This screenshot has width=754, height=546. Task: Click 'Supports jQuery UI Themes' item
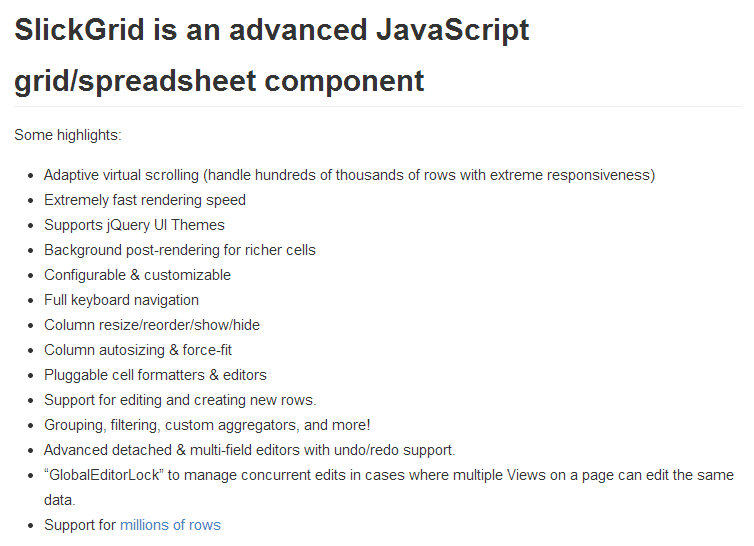click(x=134, y=225)
